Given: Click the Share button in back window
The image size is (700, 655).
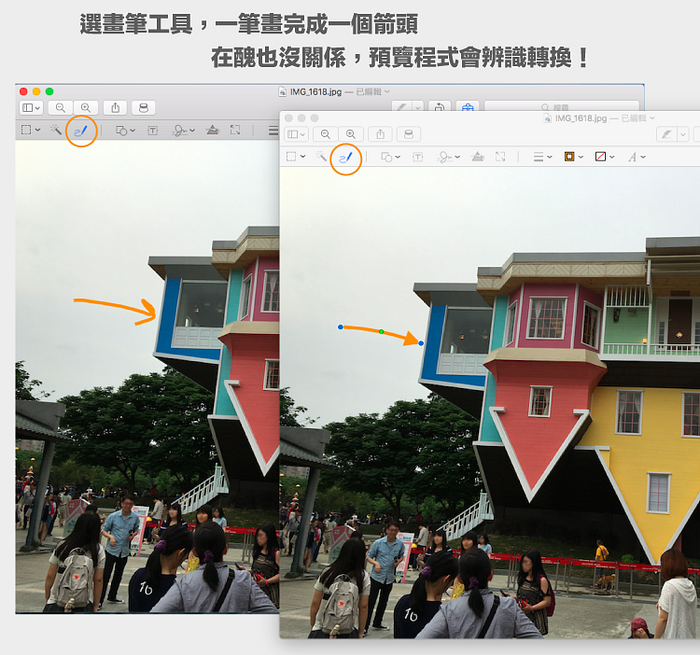Looking at the screenshot, I should point(115,108).
